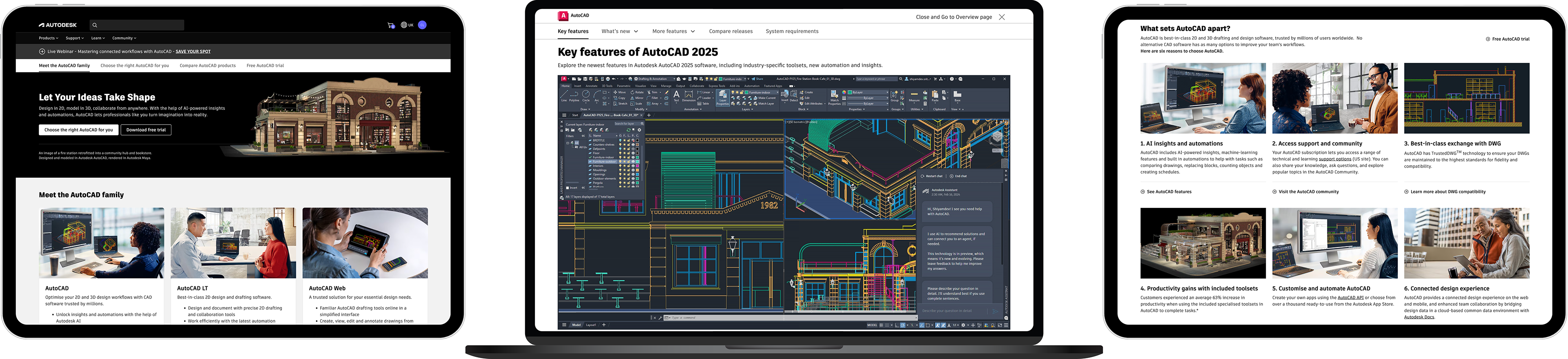This screenshot has width=1568, height=359.
Task: Select the Line tool in AutoCAD ribbon
Action: click(x=564, y=96)
